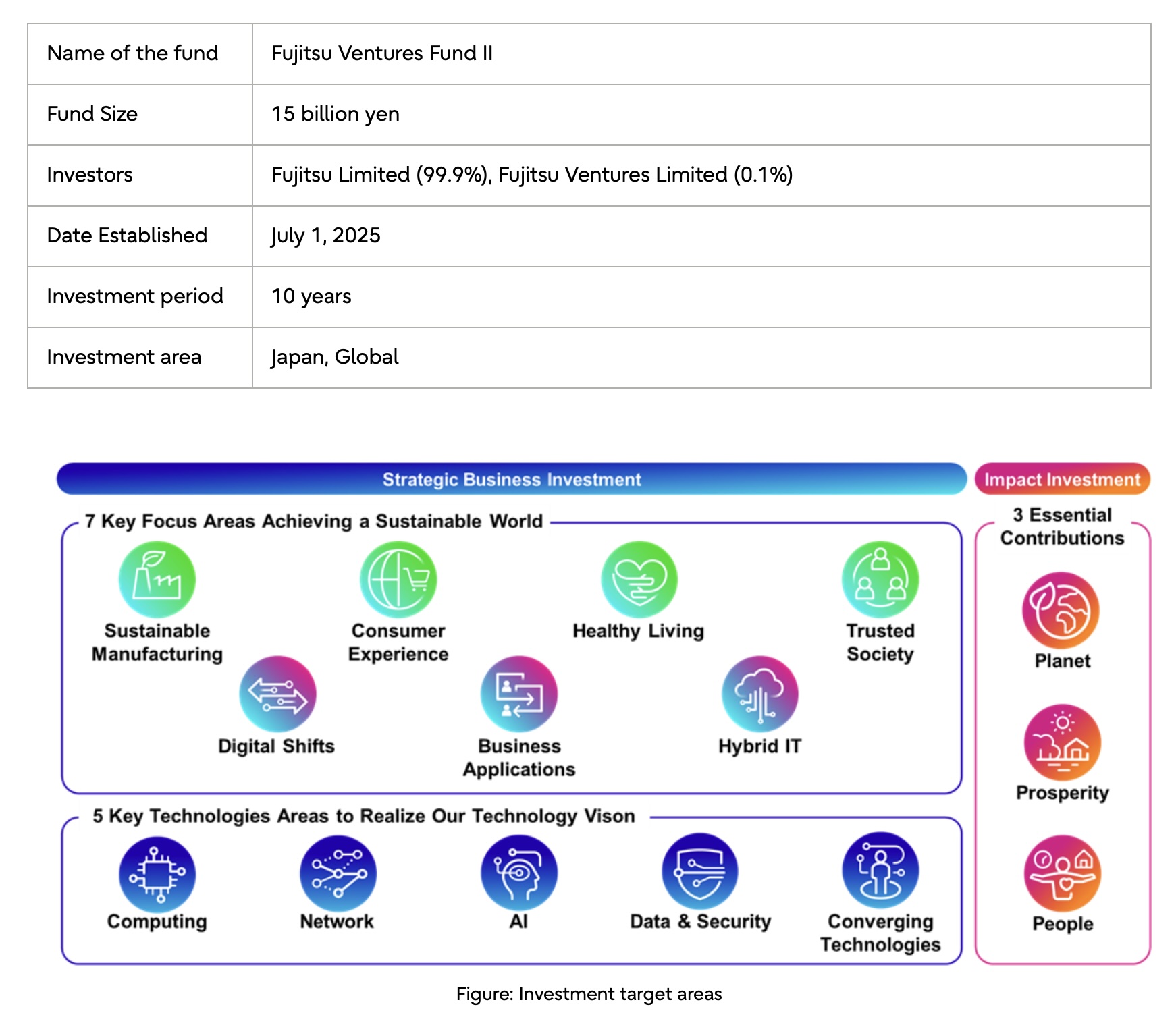Click the 'Prosperity' label text

point(1063,793)
